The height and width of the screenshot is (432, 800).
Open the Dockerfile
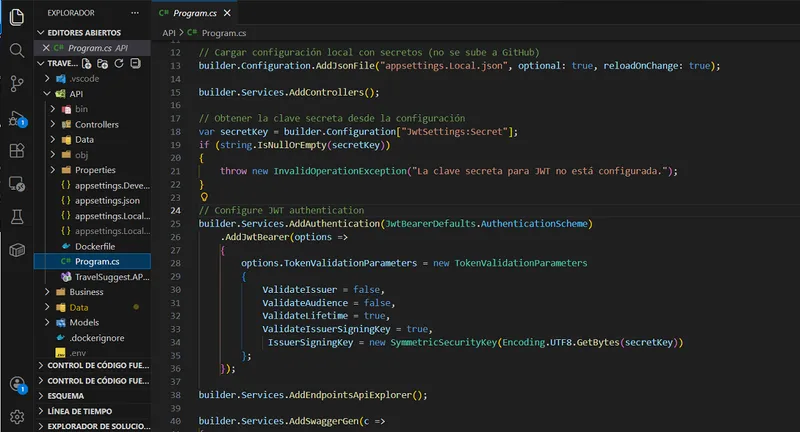tap(95, 246)
